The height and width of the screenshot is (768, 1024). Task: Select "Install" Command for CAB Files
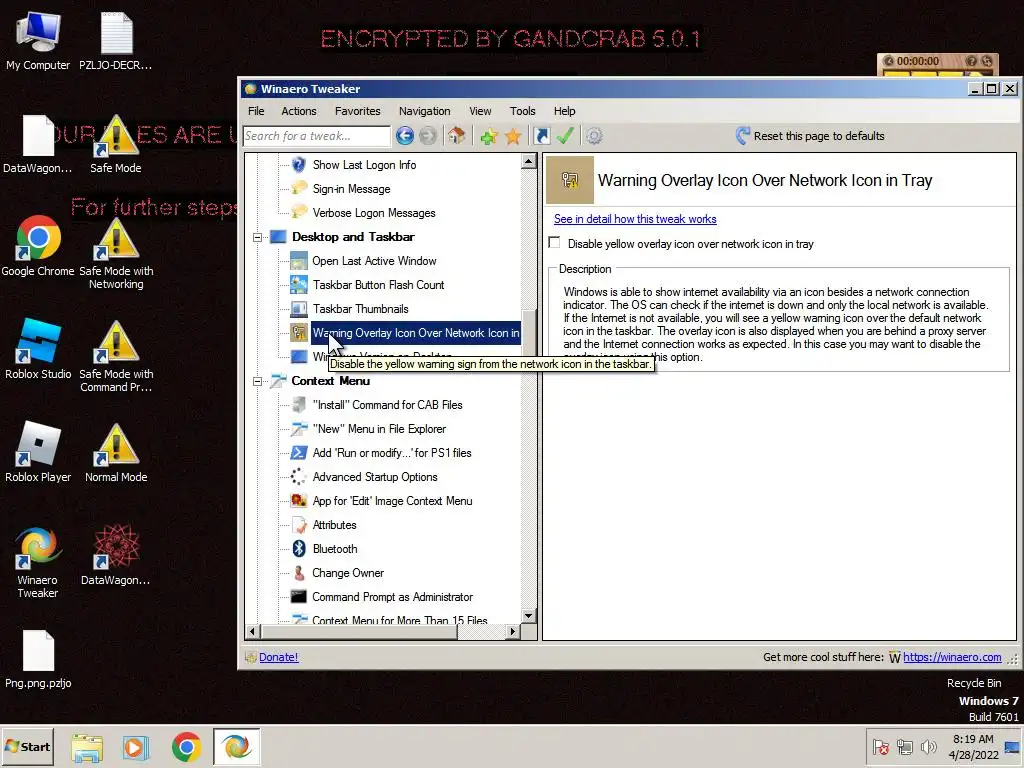[387, 405]
